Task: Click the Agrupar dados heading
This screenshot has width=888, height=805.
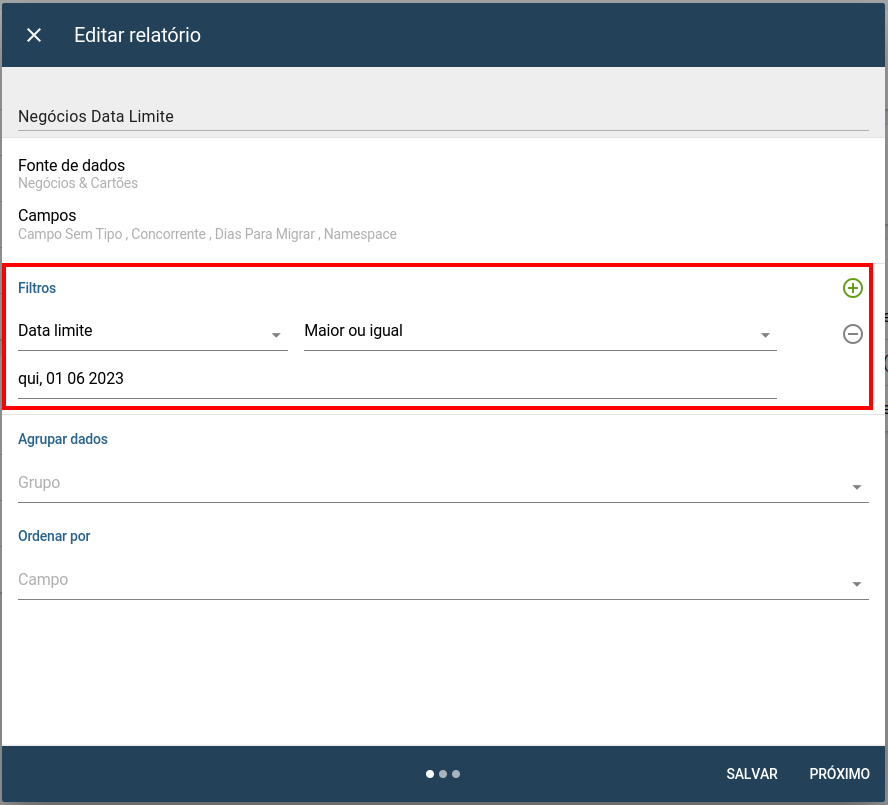Action: (x=63, y=439)
